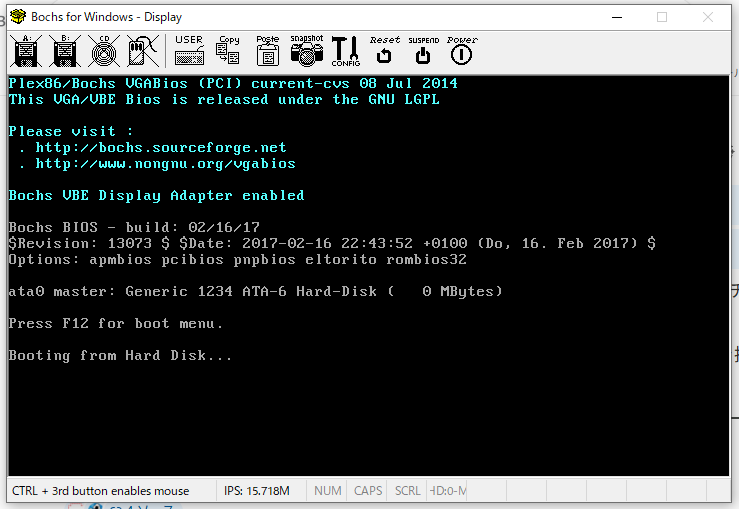
Task: Click the 'Please visit :' line
Action: 71,131
